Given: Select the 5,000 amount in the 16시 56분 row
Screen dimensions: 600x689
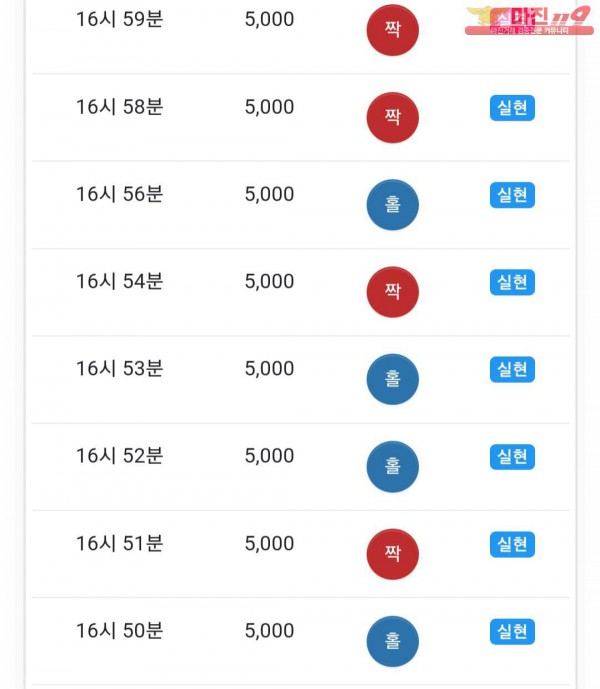Looking at the screenshot, I should (x=269, y=194).
